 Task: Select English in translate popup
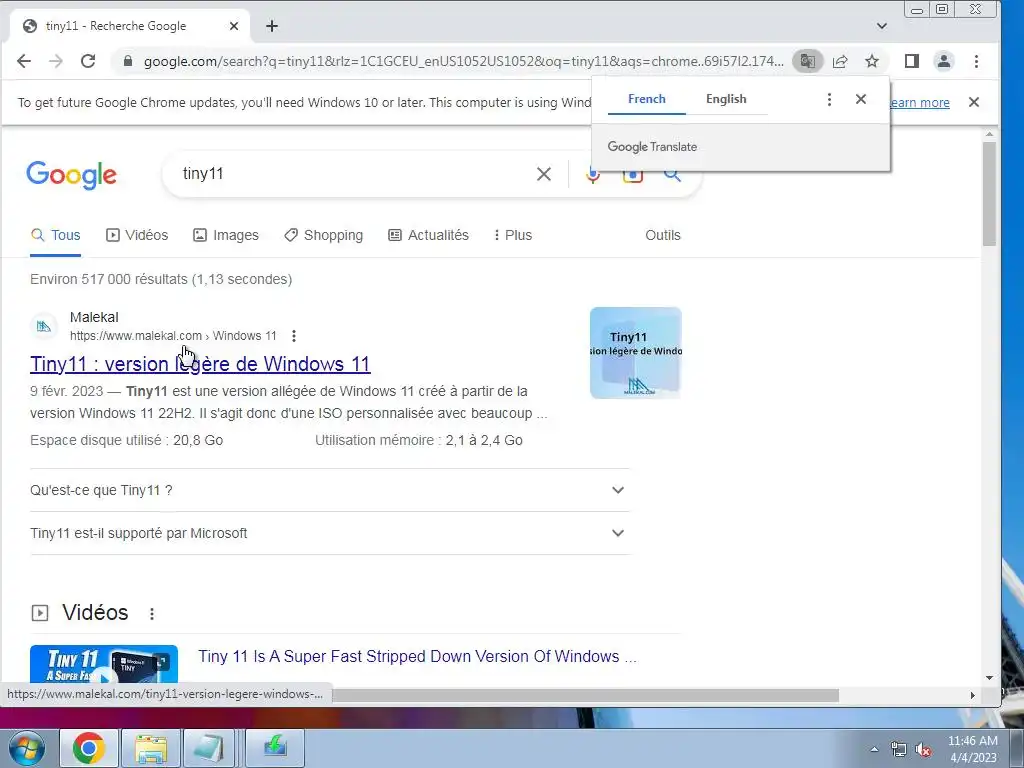(726, 99)
